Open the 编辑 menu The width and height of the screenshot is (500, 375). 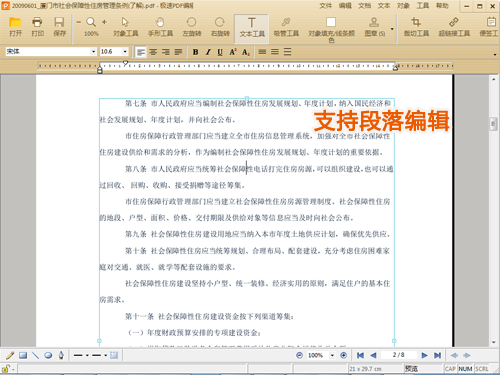345,6
